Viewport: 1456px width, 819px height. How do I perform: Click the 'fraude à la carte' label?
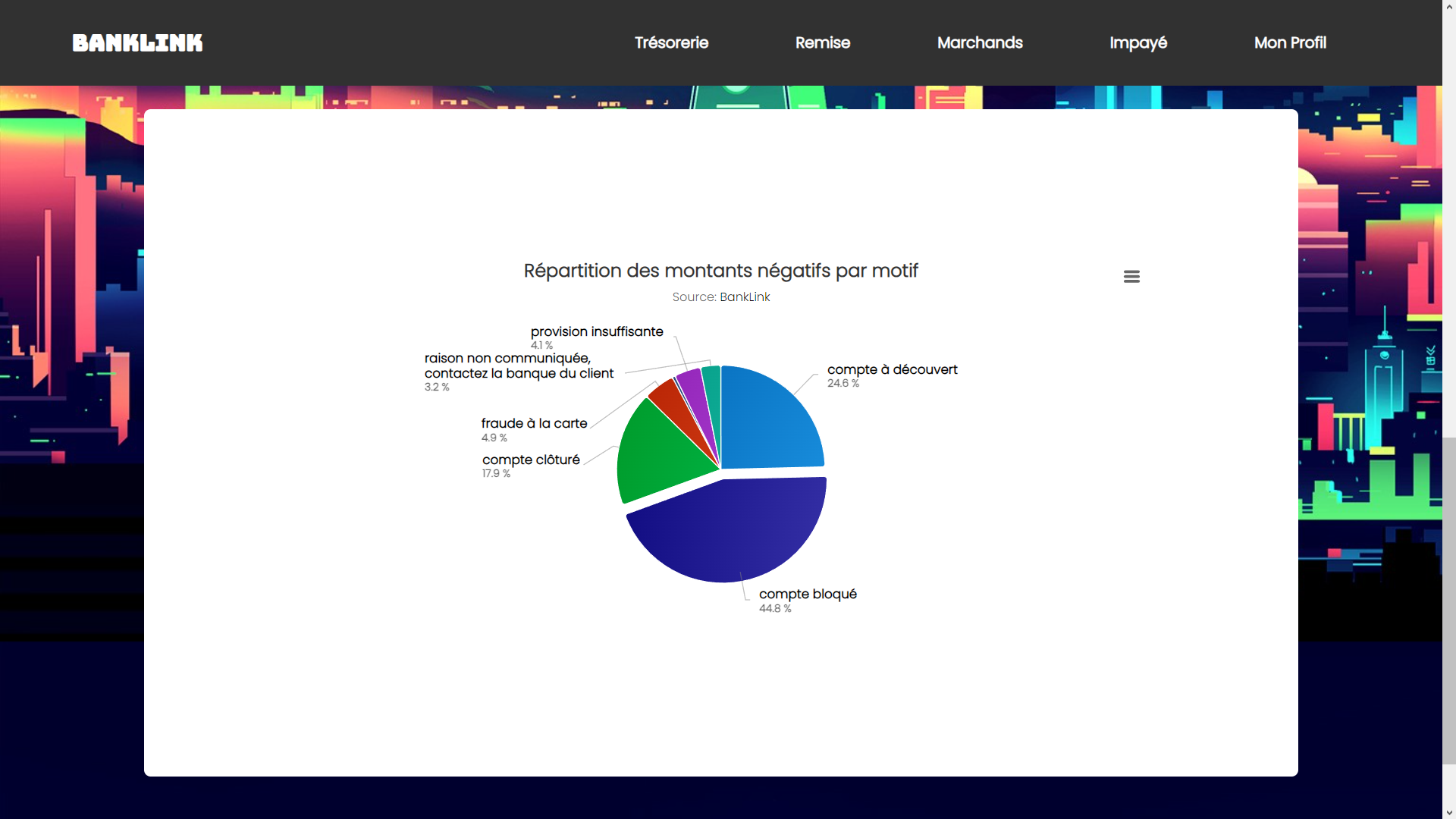(x=534, y=423)
